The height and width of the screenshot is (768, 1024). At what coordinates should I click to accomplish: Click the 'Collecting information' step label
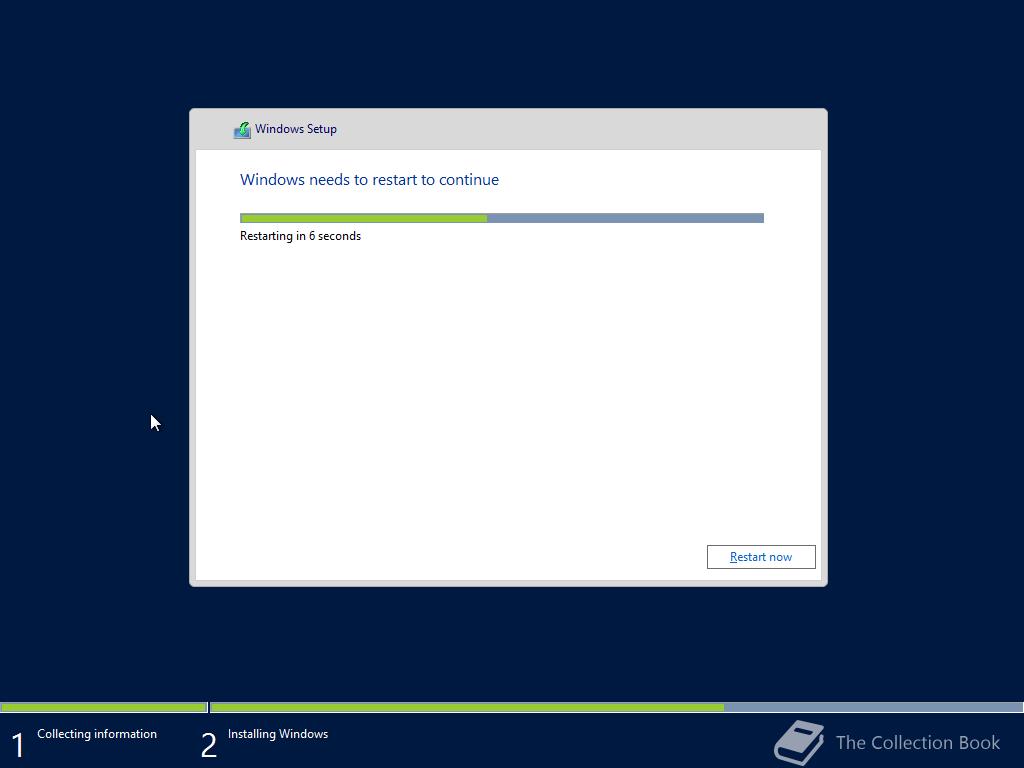(x=97, y=734)
